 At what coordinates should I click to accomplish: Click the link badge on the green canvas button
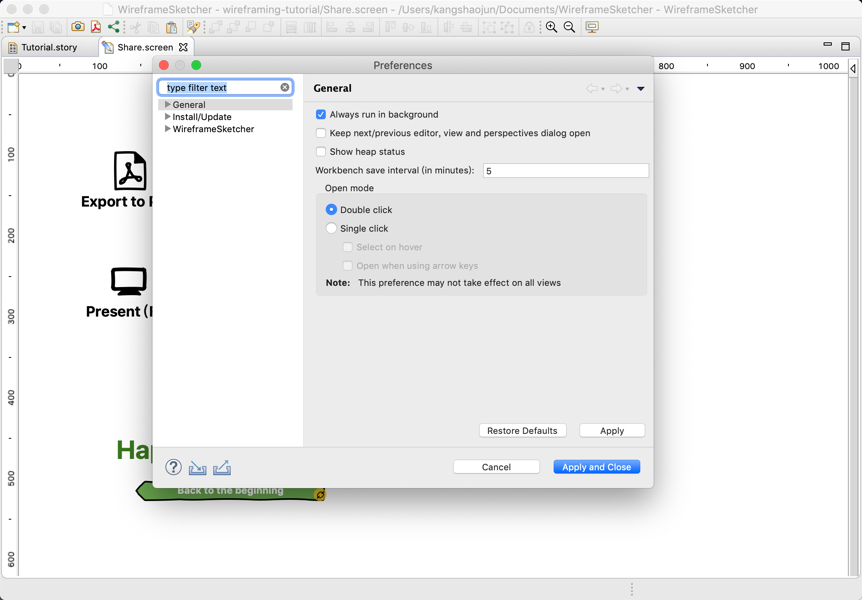click(319, 495)
